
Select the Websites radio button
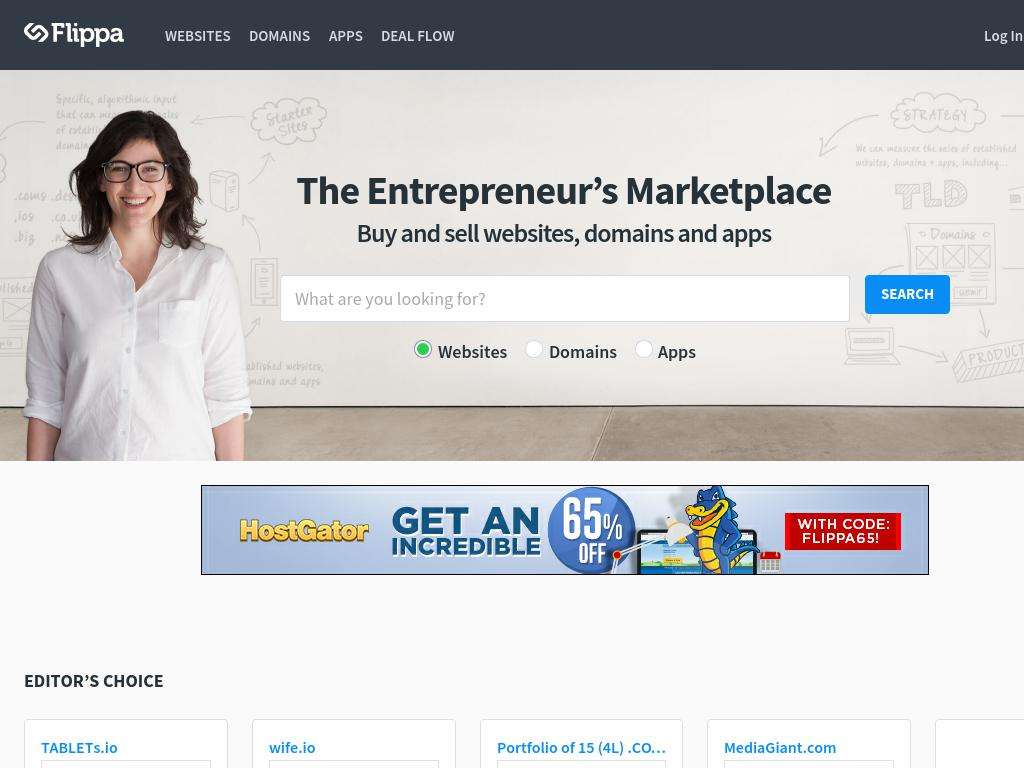coord(423,349)
